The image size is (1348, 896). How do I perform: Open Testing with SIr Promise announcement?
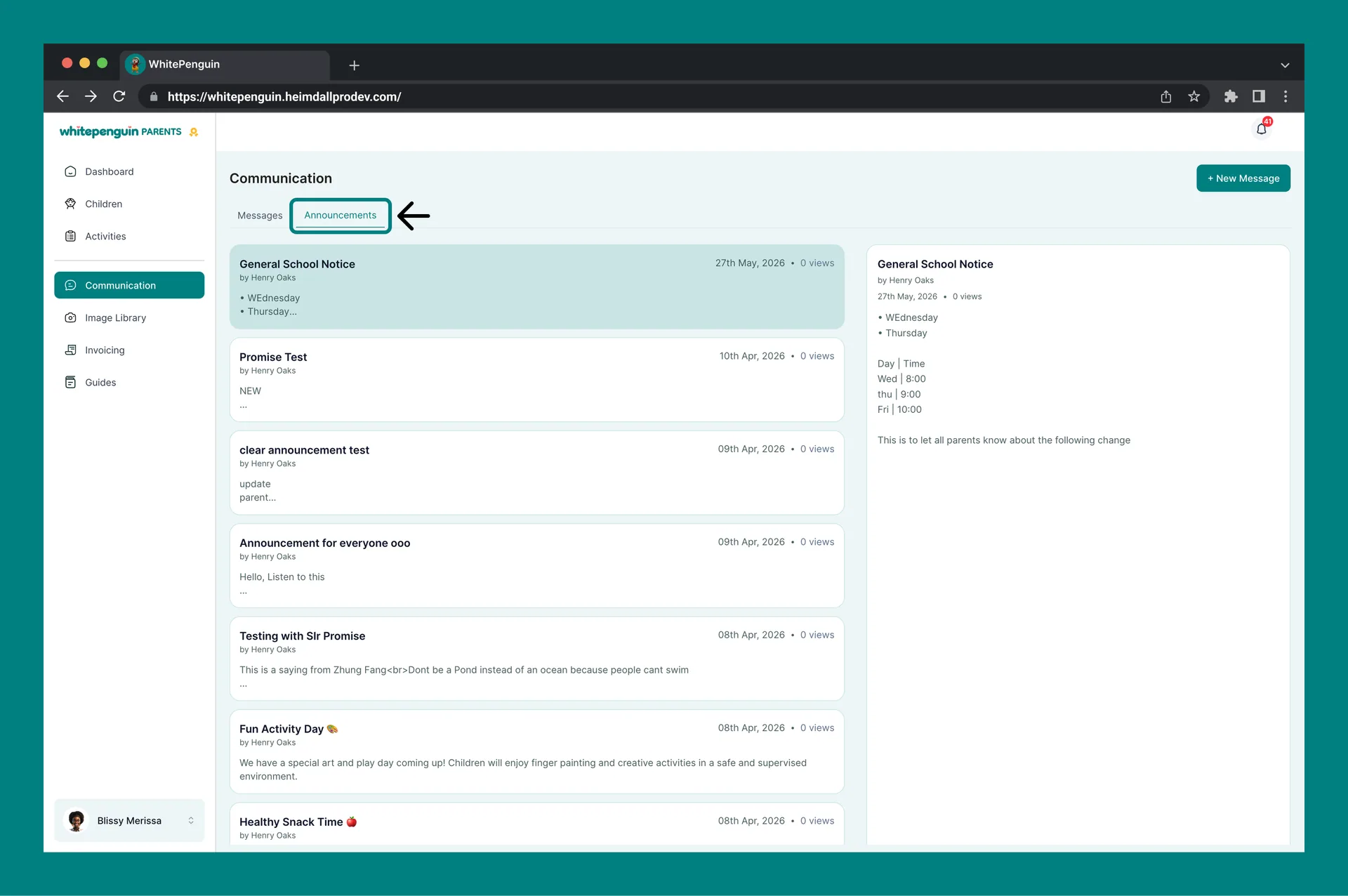point(536,659)
